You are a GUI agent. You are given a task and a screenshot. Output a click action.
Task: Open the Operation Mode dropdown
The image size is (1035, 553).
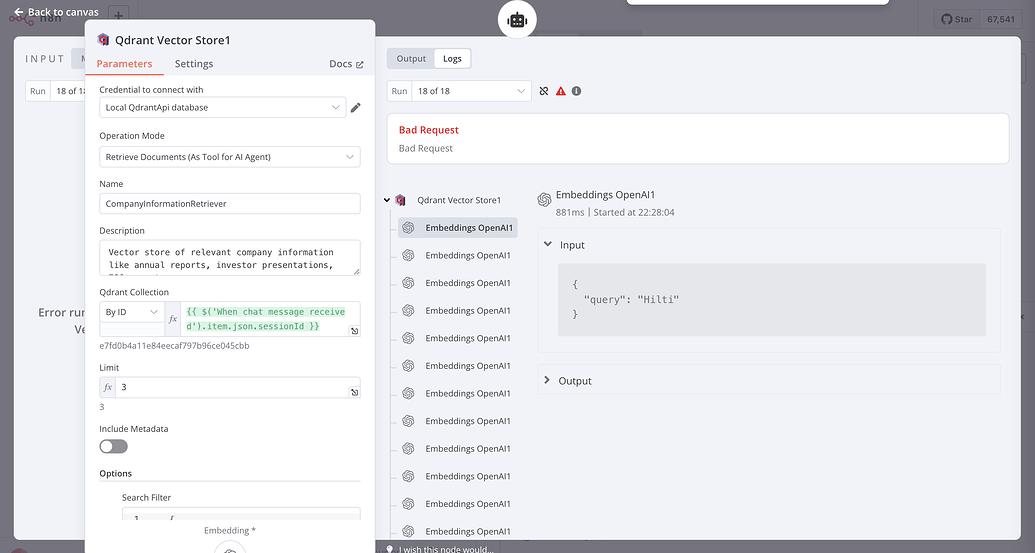pyautogui.click(x=229, y=157)
